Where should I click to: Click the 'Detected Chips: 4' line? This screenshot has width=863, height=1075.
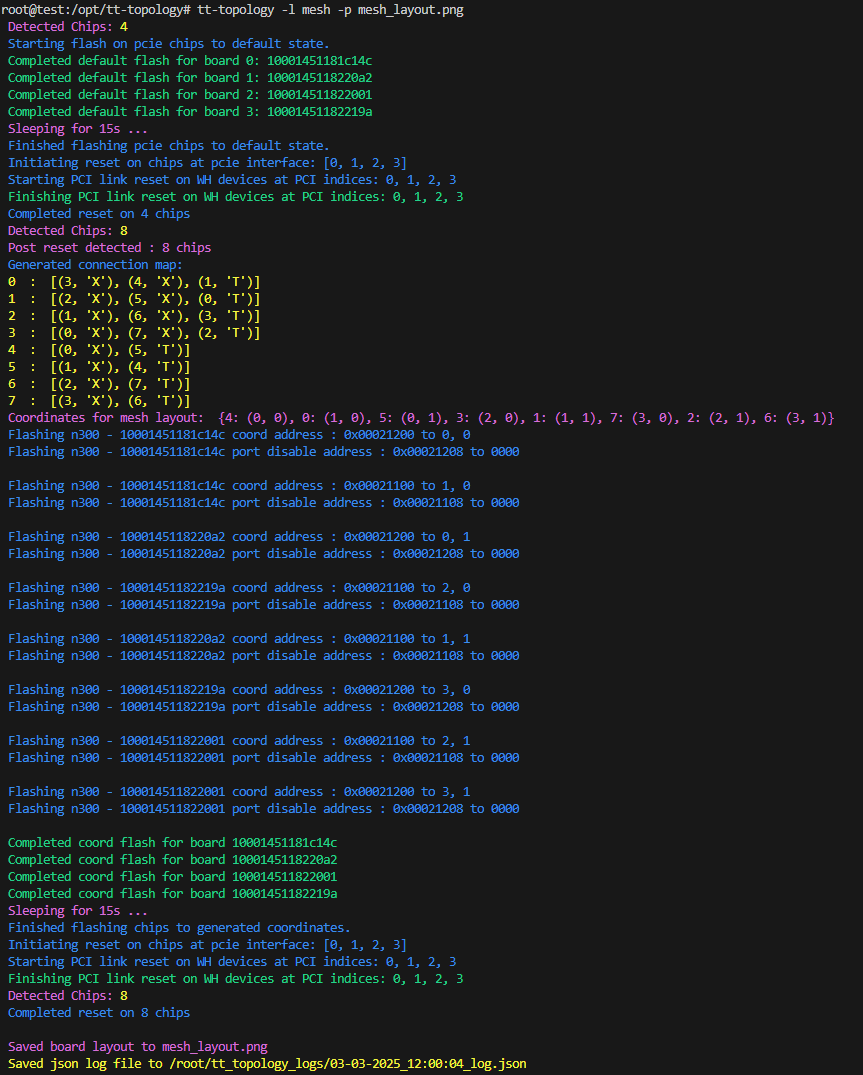69,27
